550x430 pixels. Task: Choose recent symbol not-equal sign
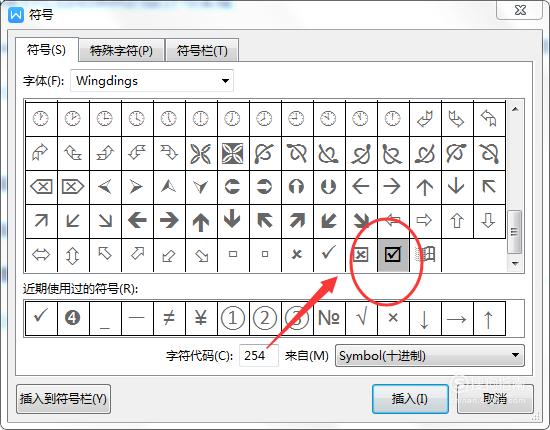[169, 318]
